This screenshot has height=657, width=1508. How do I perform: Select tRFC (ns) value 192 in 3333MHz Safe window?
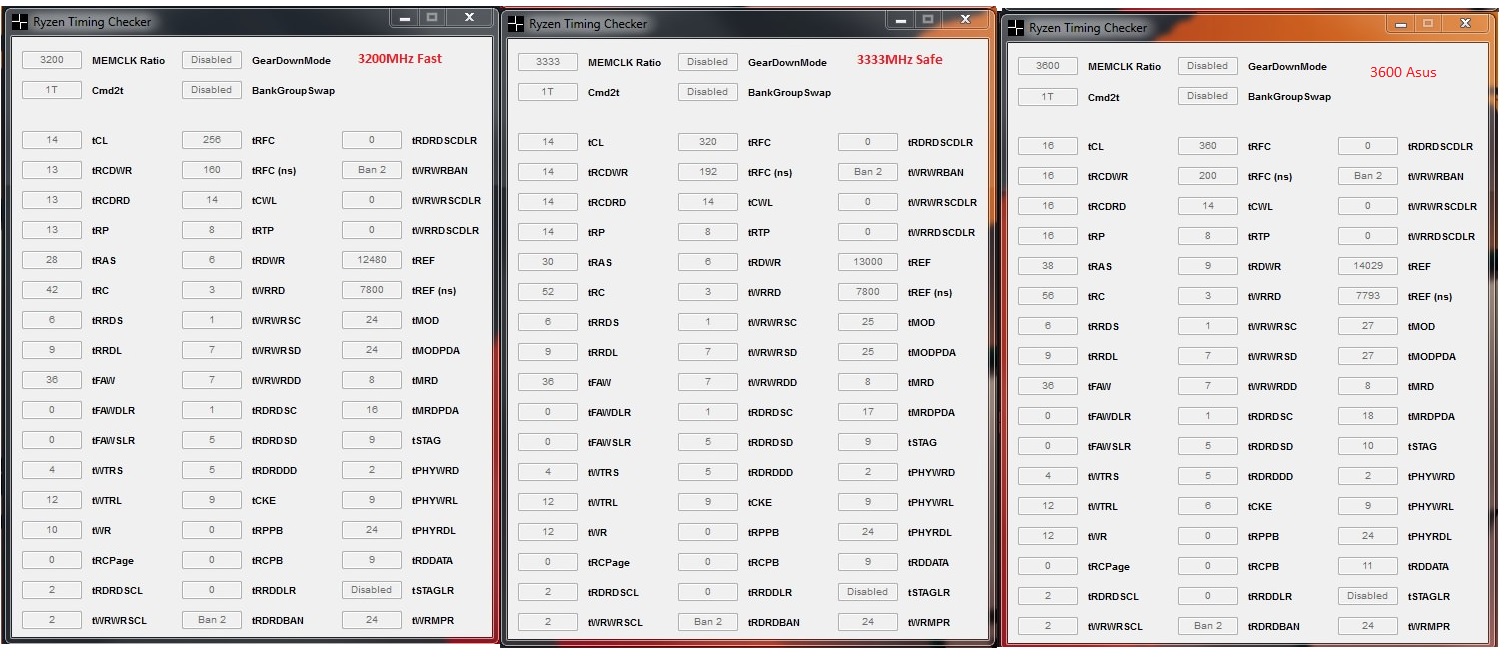pyautogui.click(x=708, y=172)
